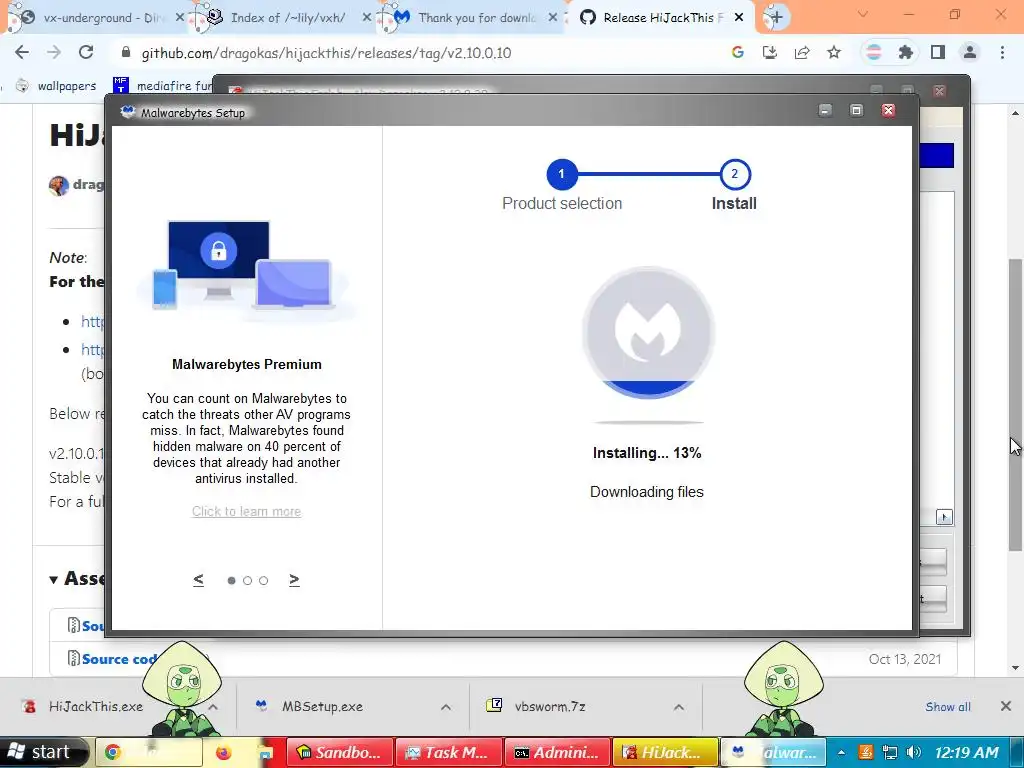This screenshot has height=768, width=1024.
Task: Open the Extensions puzzle icon
Action: (905, 52)
